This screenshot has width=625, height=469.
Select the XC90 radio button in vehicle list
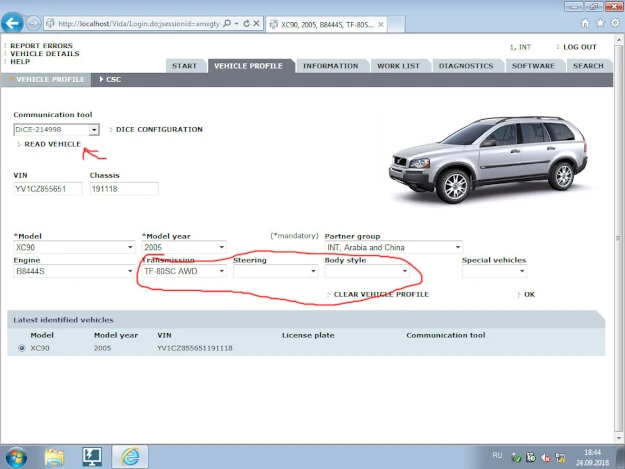[x=21, y=348]
